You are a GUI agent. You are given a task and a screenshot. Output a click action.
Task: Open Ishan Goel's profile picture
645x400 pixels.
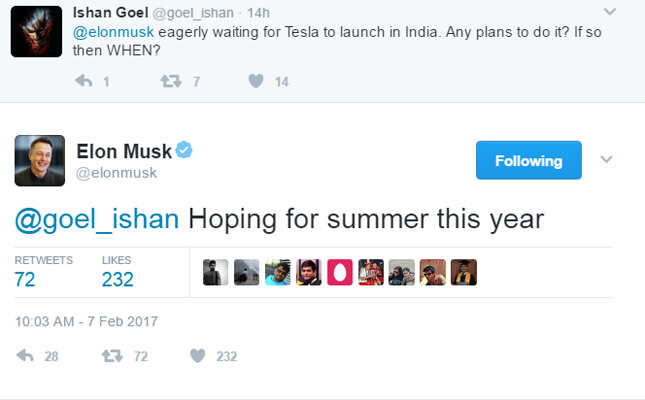point(38,31)
